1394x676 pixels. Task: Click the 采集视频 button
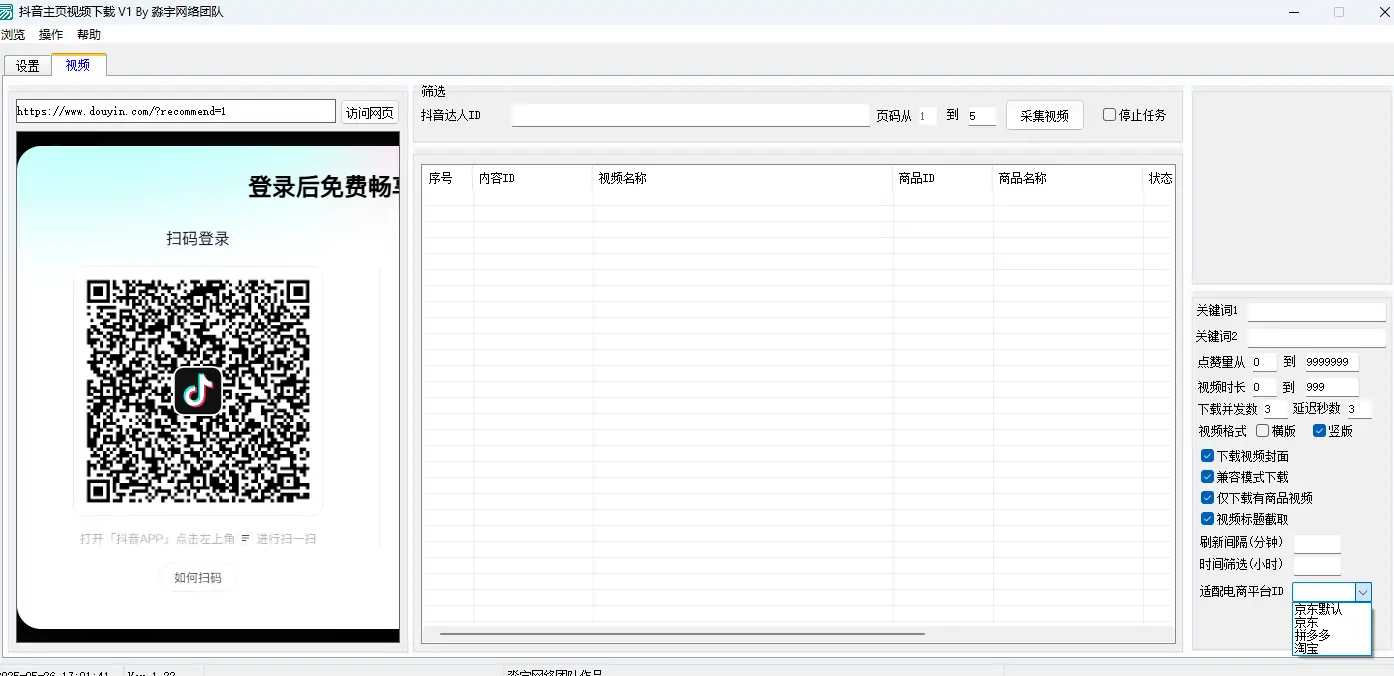pos(1044,115)
